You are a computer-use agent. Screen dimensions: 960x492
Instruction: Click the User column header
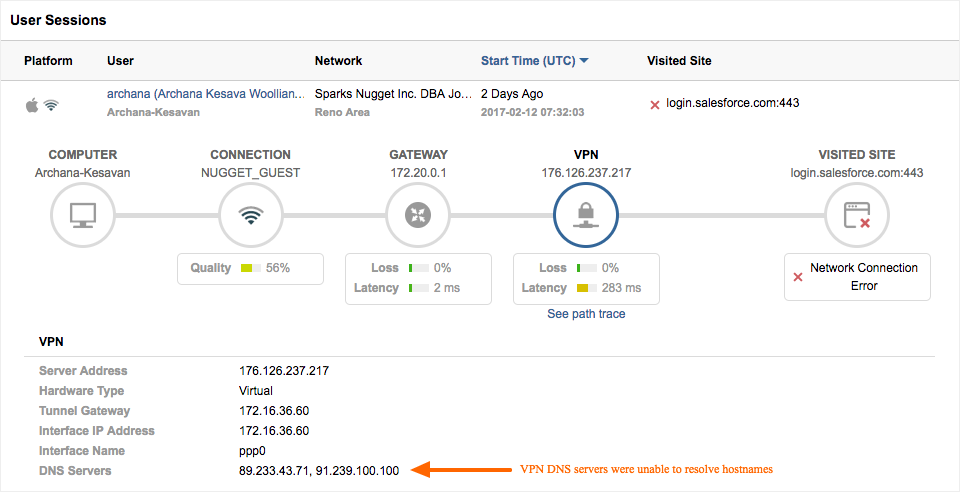[120, 61]
